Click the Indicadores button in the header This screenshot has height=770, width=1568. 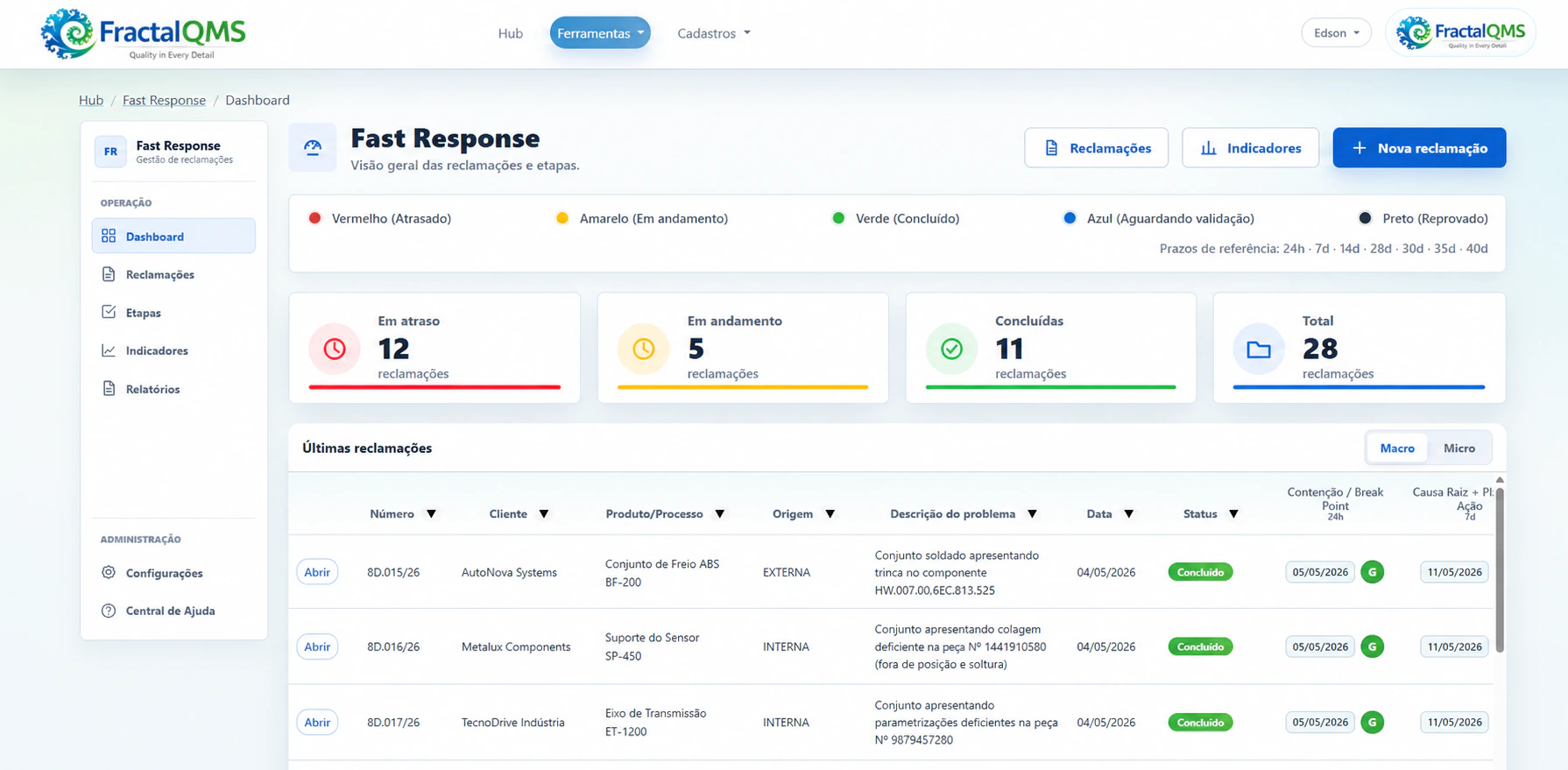pyautogui.click(x=1250, y=148)
